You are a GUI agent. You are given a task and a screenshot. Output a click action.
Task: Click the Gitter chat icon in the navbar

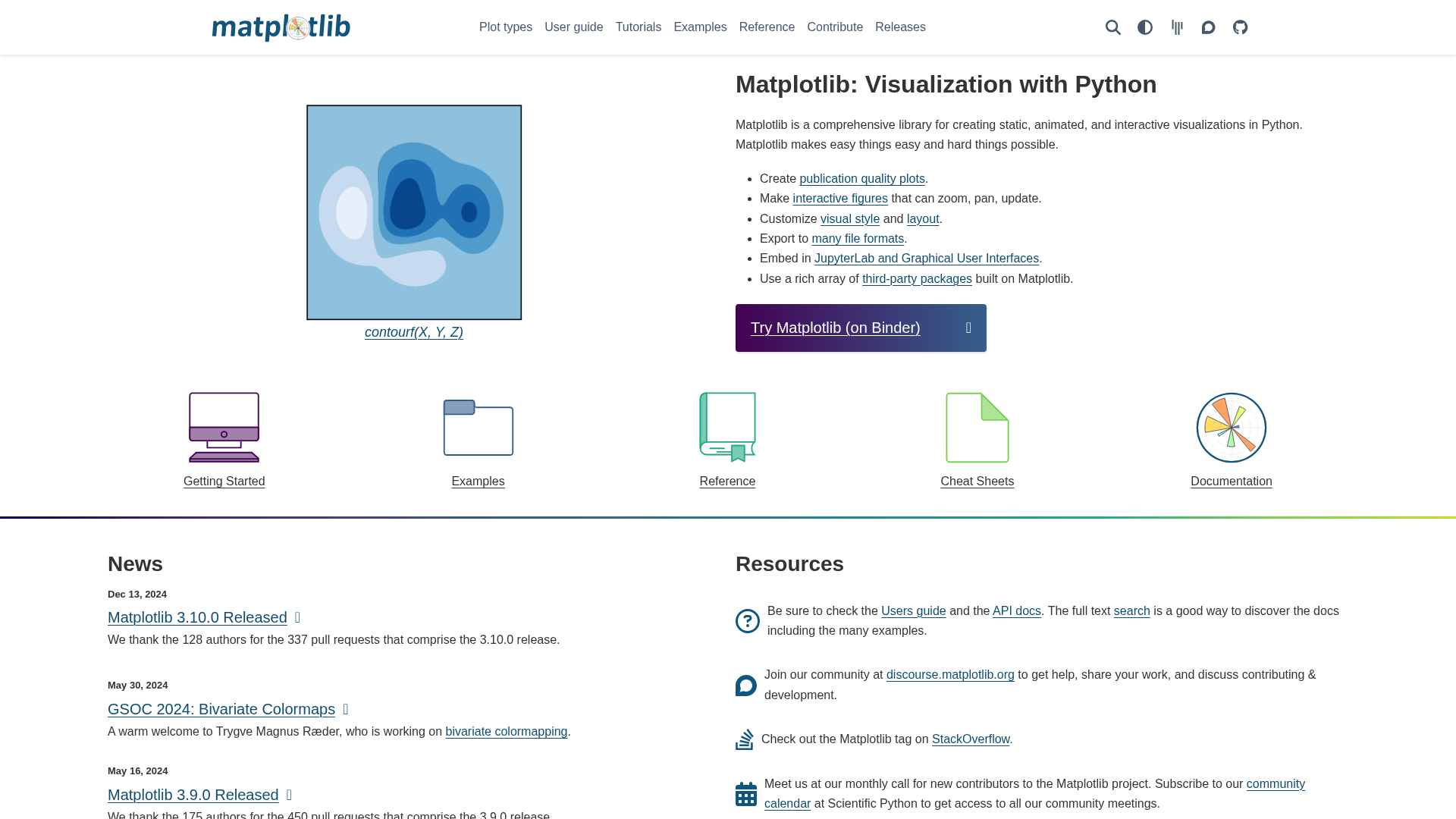coord(1177,27)
